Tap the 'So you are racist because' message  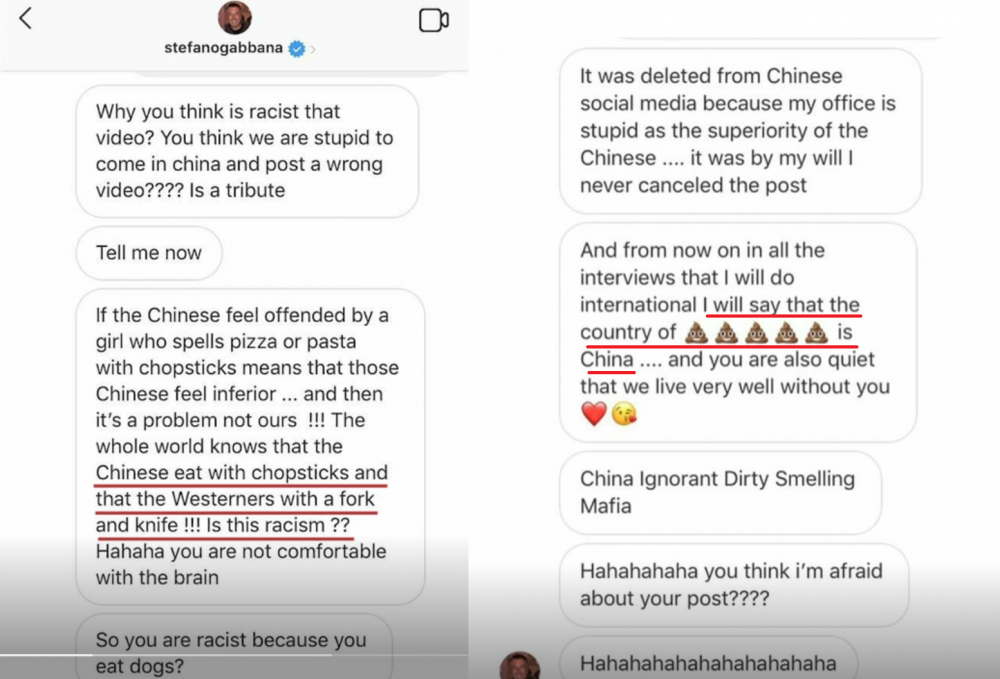(x=233, y=647)
